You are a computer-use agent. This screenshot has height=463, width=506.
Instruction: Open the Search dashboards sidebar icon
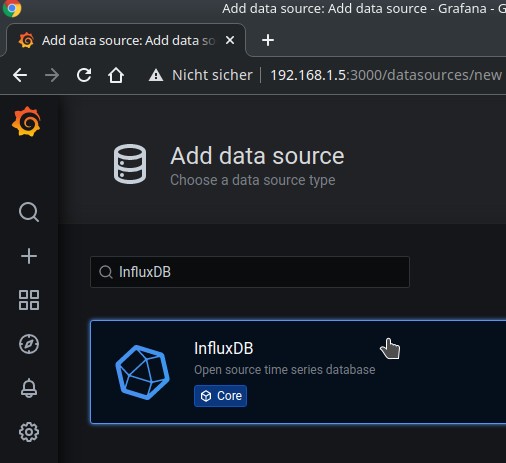(x=29, y=212)
